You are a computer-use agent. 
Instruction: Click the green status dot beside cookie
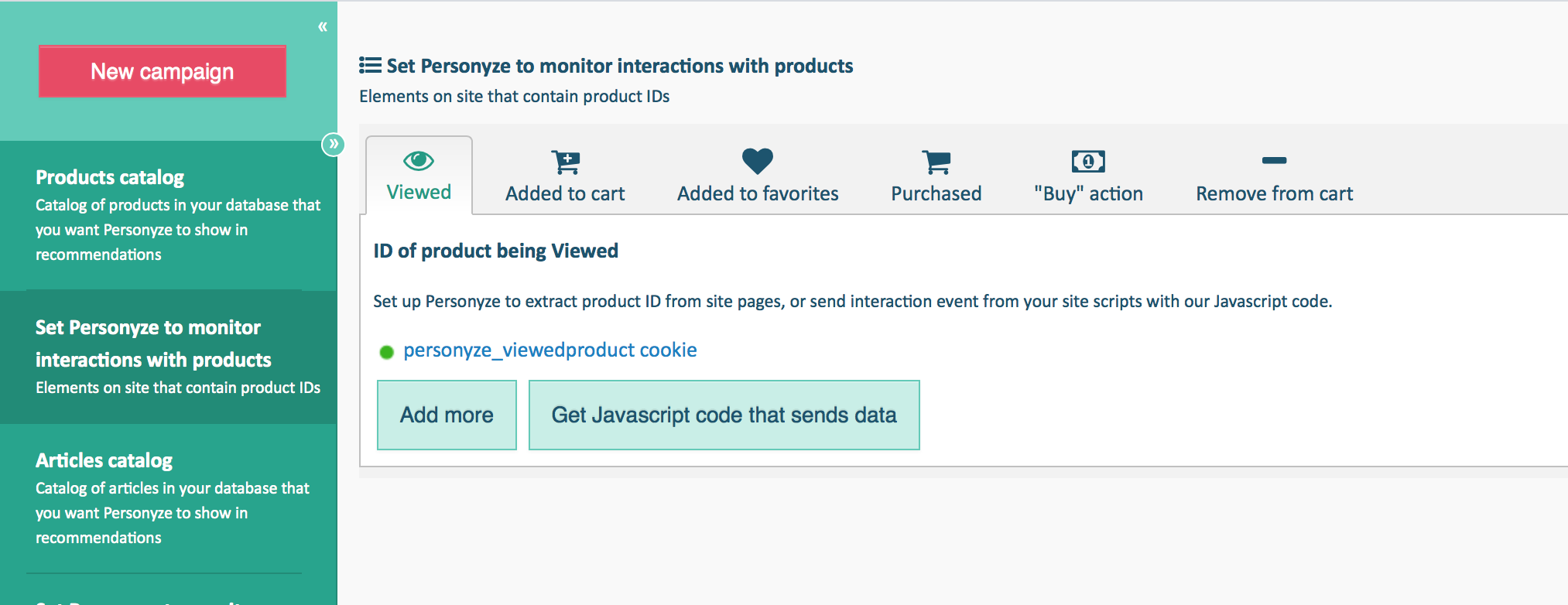pos(387,353)
